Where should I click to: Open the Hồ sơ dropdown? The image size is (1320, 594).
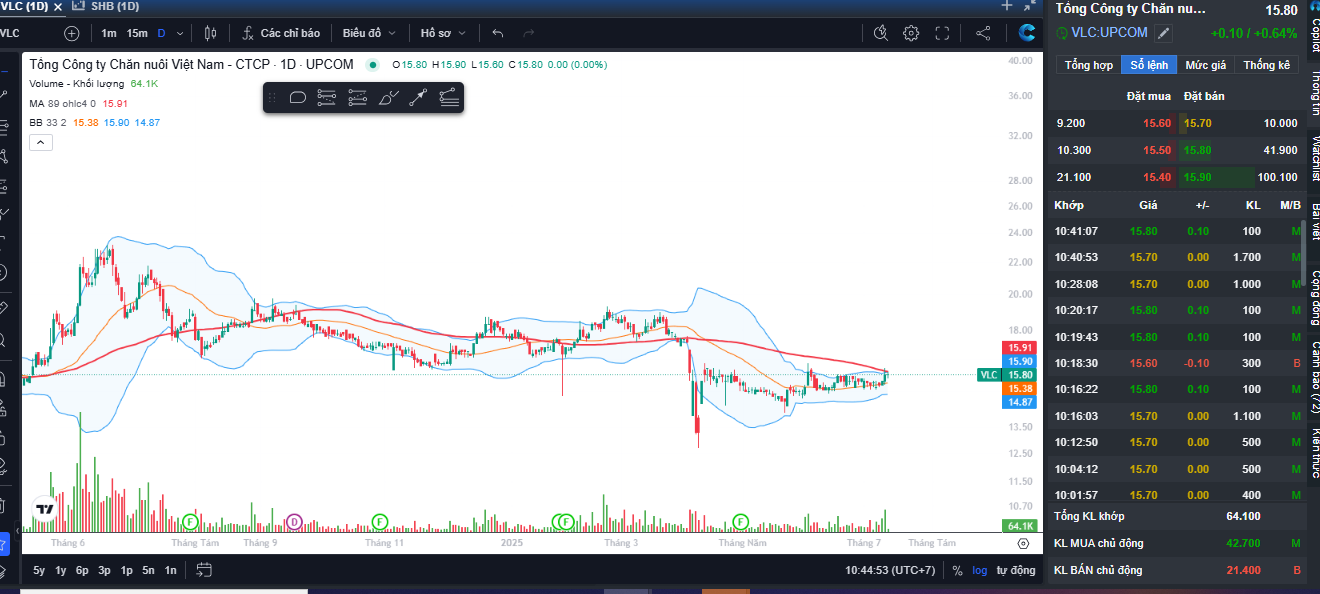pos(443,33)
